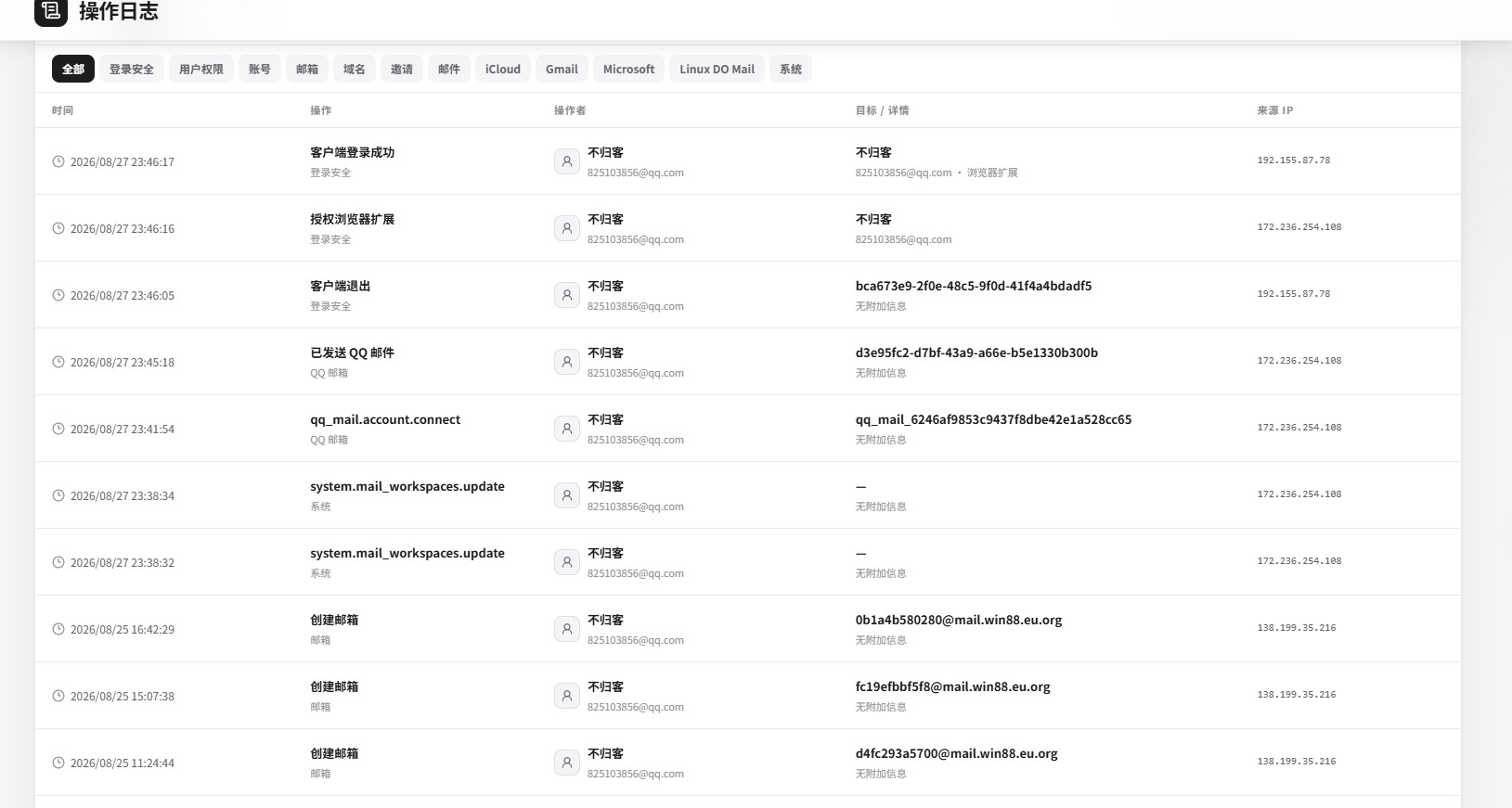The width and height of the screenshot is (1512, 808).
Task: Click the operator avatar in the 23:38:32 row
Action: point(567,562)
